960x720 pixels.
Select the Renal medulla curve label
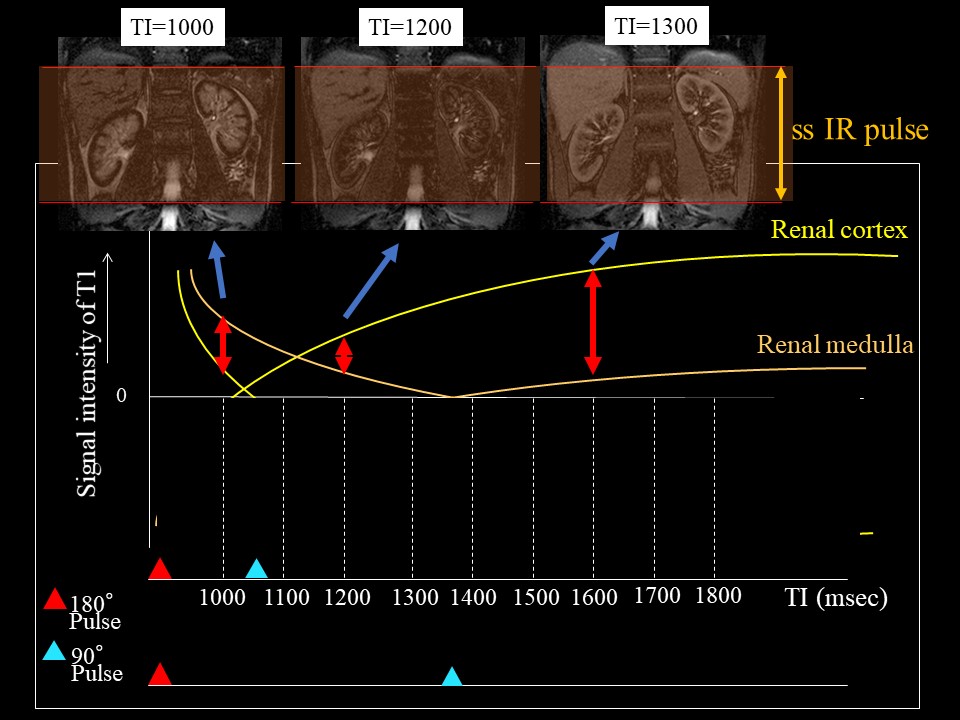pos(835,345)
